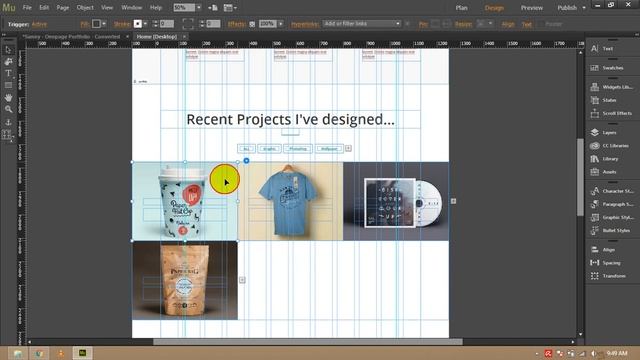Switch to Preview mode
This screenshot has height=360, width=640.
pyautogui.click(x=531, y=8)
